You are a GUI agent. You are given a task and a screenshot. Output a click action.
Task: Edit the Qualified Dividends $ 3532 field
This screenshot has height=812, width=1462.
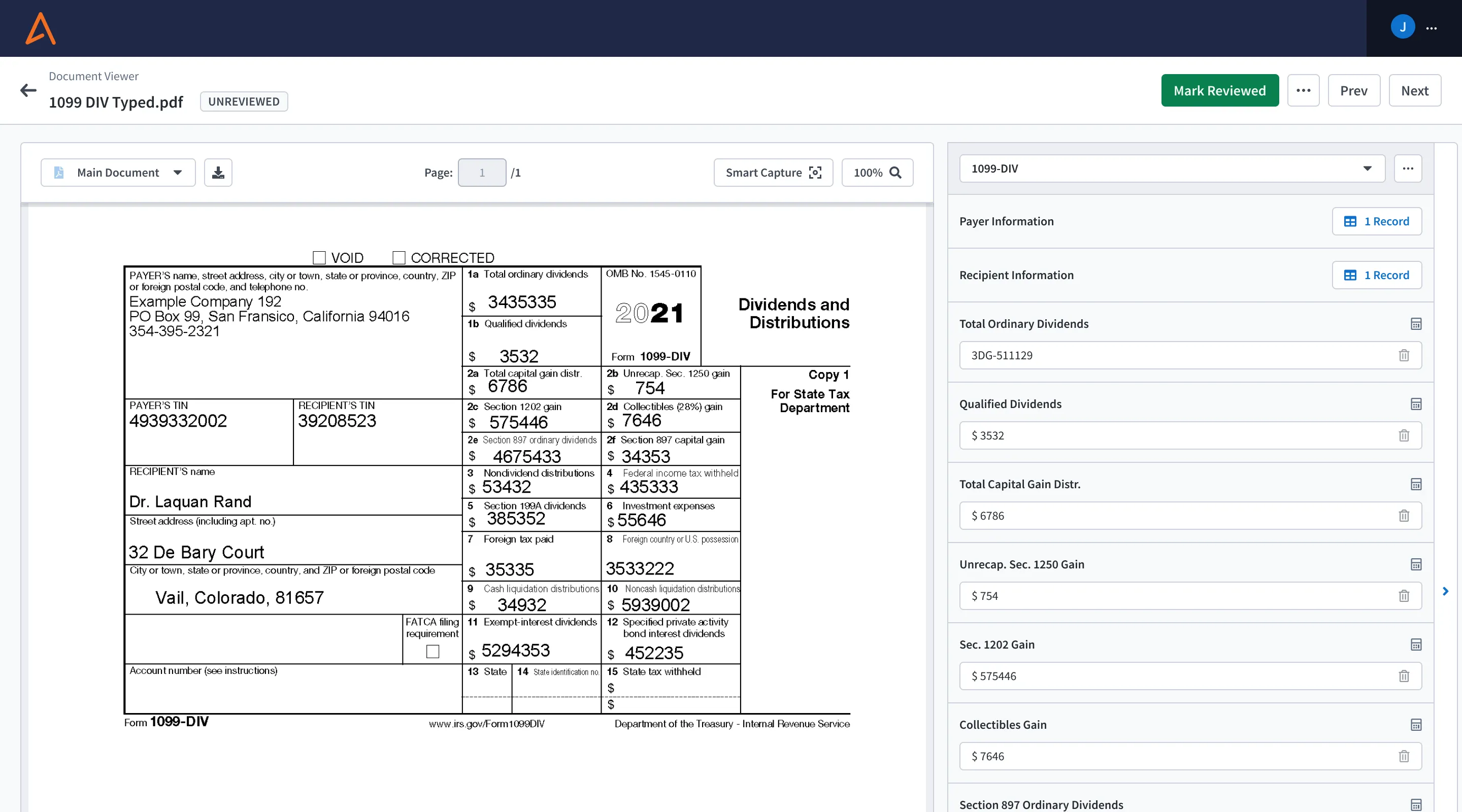click(x=1190, y=435)
